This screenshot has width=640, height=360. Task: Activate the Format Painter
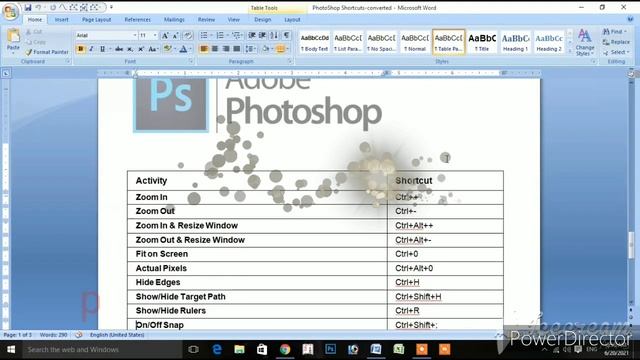tap(47, 52)
